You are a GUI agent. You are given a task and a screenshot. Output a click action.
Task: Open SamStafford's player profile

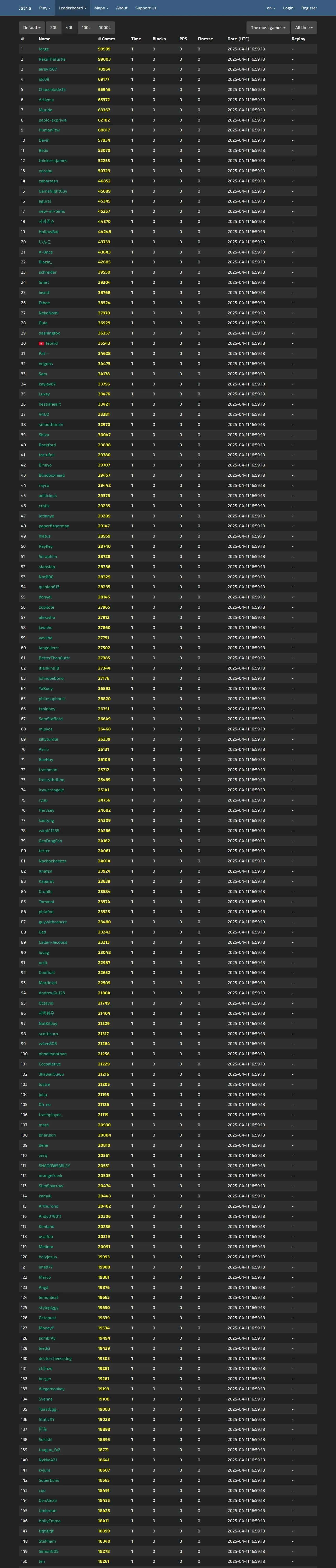(51, 719)
